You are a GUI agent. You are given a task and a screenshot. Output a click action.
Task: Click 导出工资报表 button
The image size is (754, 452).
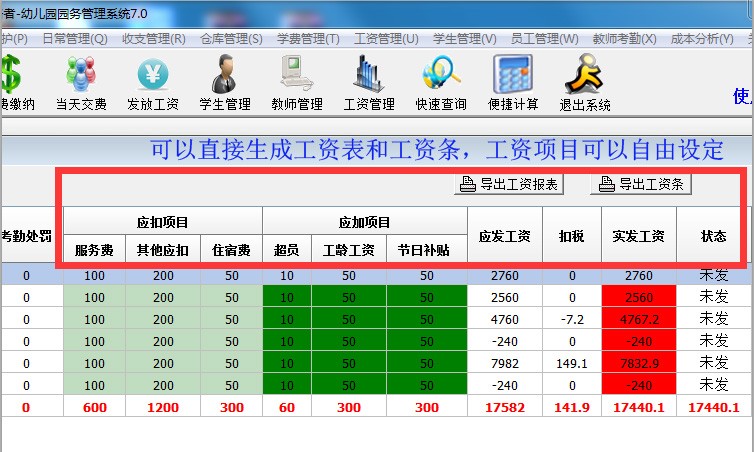[510, 184]
